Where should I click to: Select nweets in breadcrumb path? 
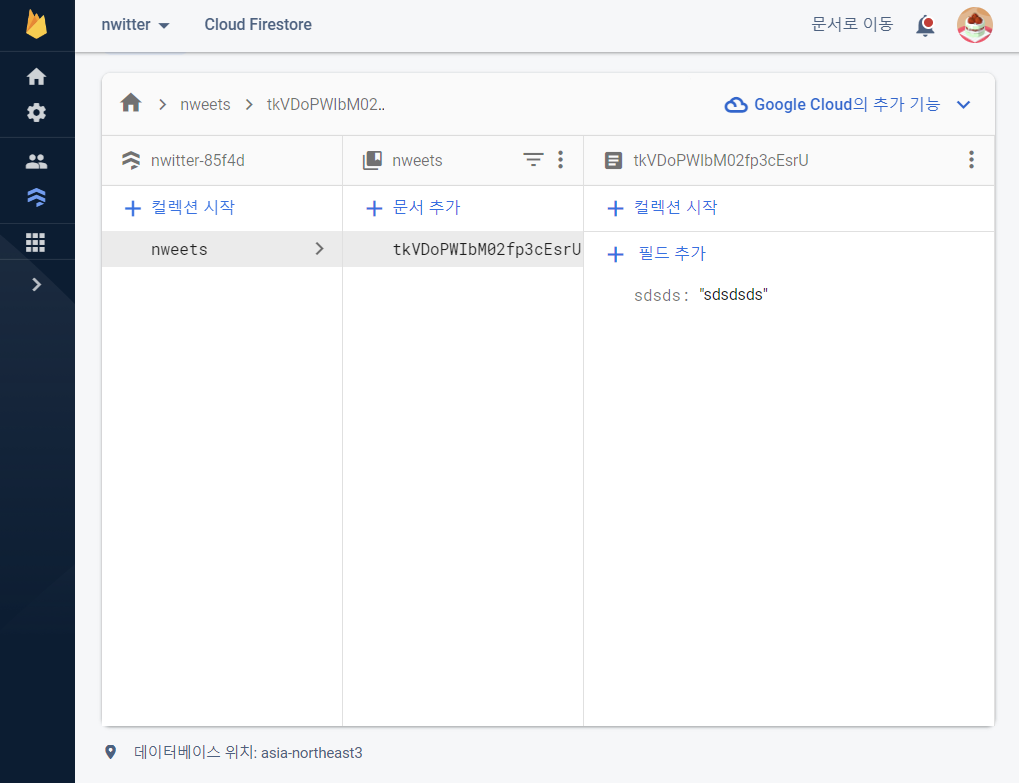[x=205, y=105]
